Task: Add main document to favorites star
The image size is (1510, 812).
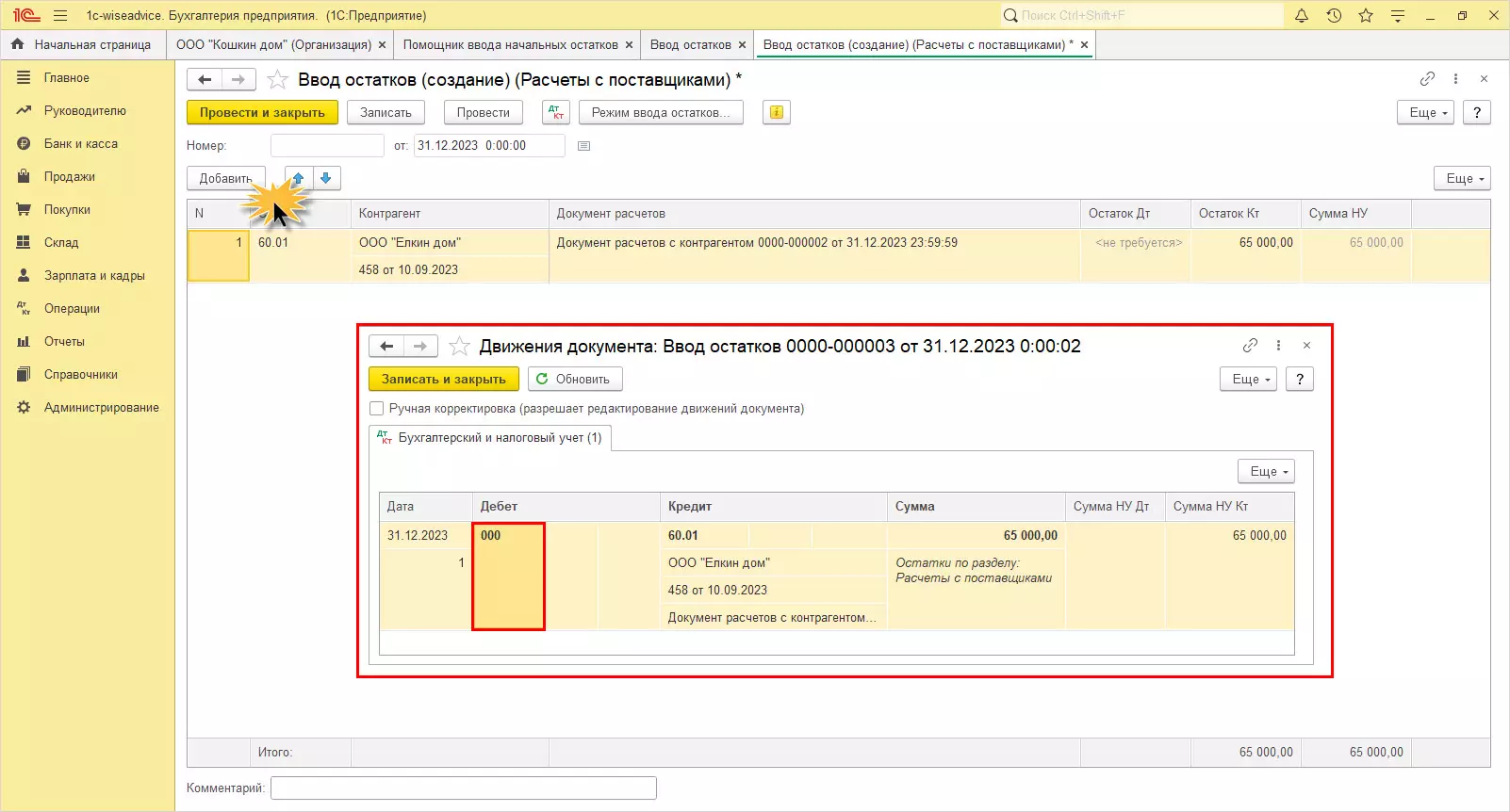Action: 277,79
